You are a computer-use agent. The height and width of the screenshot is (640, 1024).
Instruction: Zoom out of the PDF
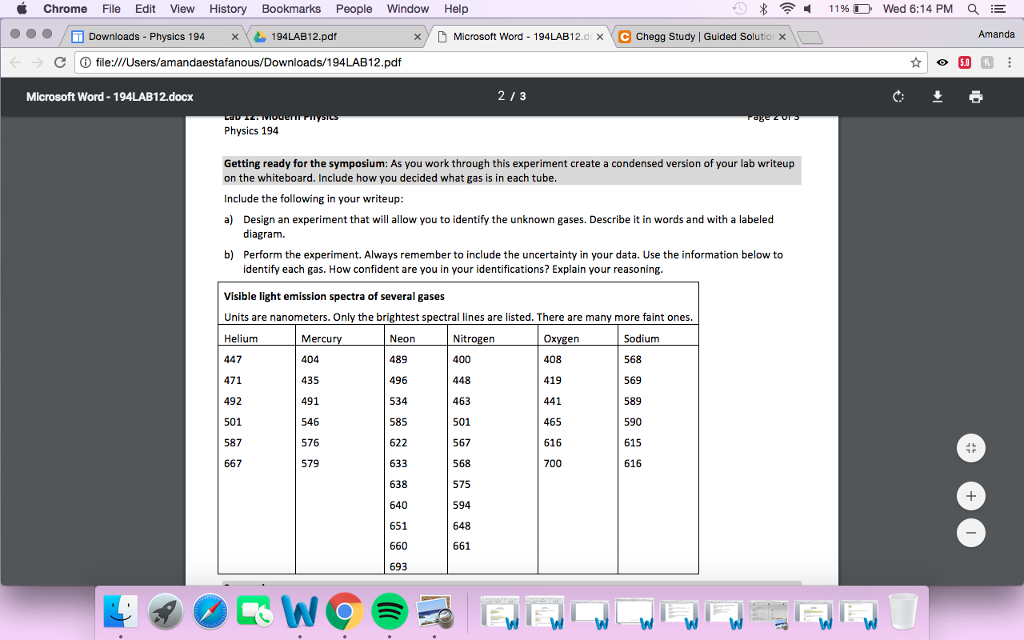click(x=971, y=533)
